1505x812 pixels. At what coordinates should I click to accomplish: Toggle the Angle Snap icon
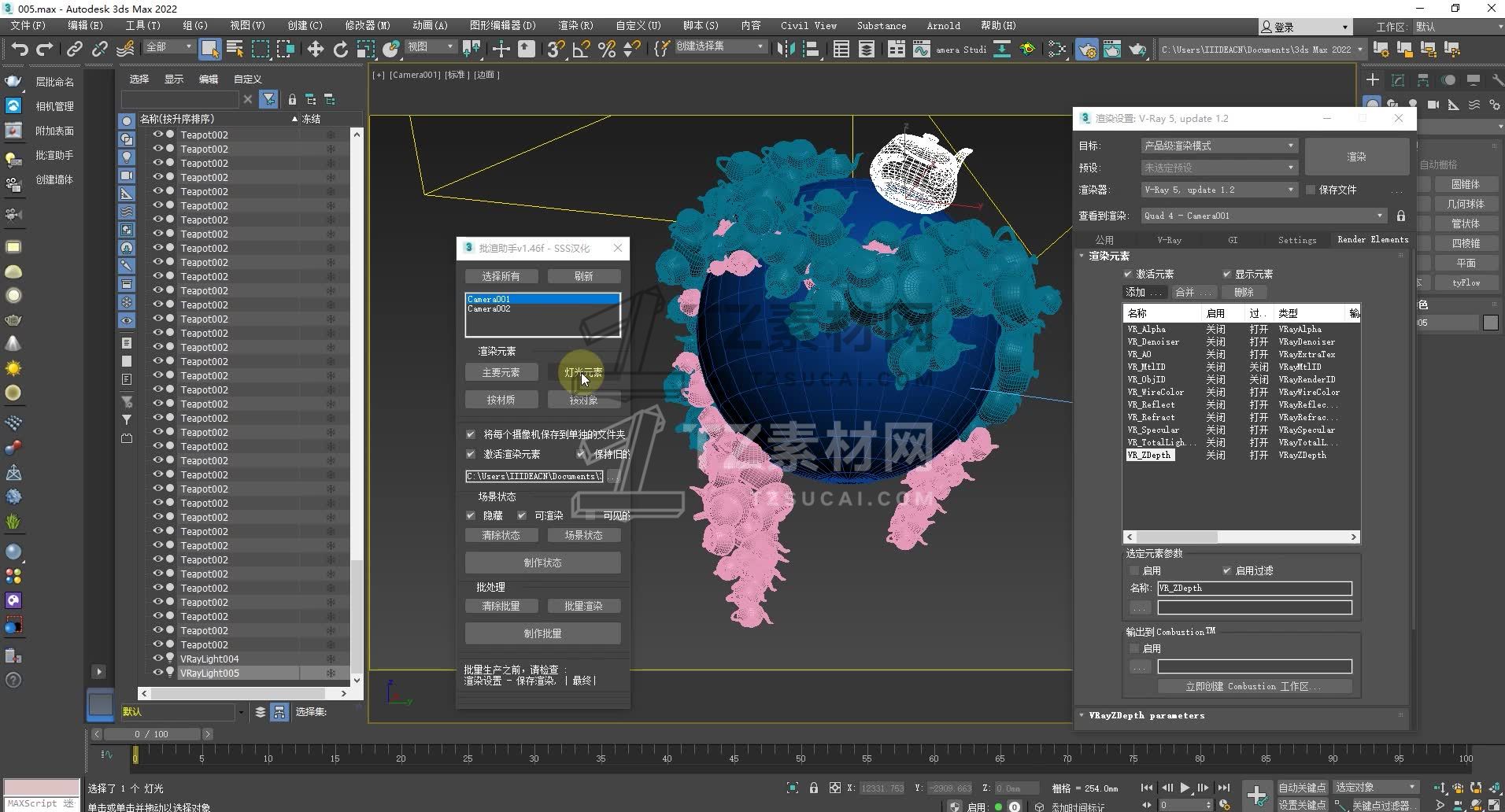[x=581, y=50]
